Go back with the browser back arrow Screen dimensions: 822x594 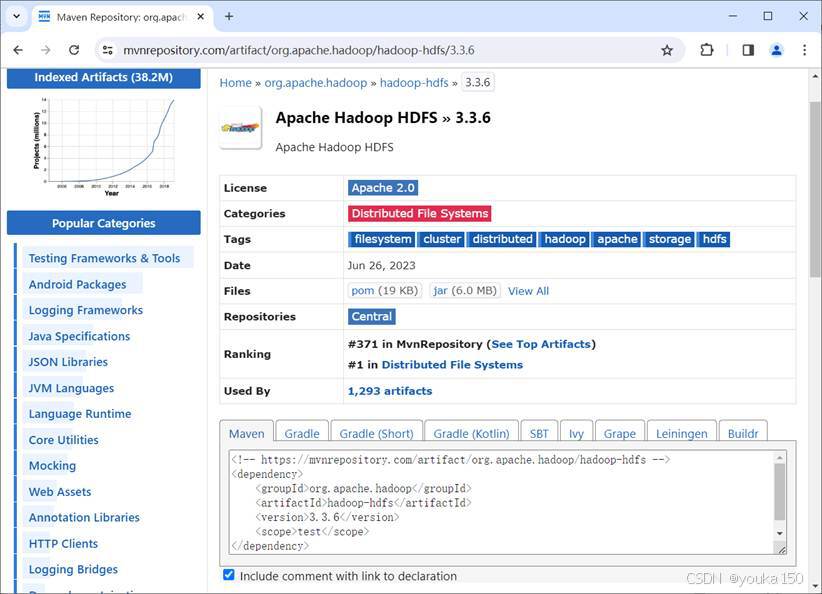[x=18, y=50]
